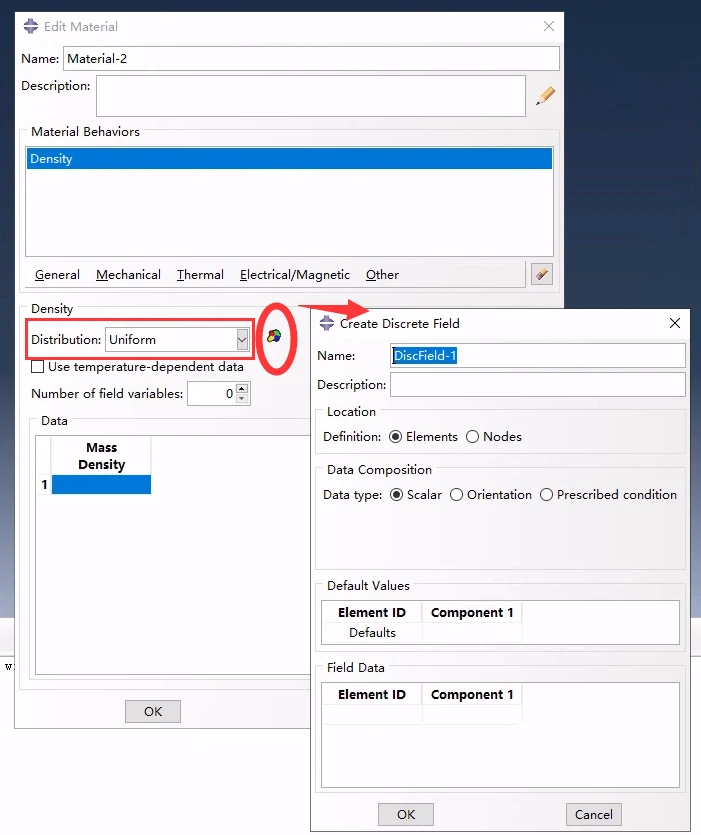Screen dimensions: 701x835
Task: Choose Orientation data type
Action: 456,495
